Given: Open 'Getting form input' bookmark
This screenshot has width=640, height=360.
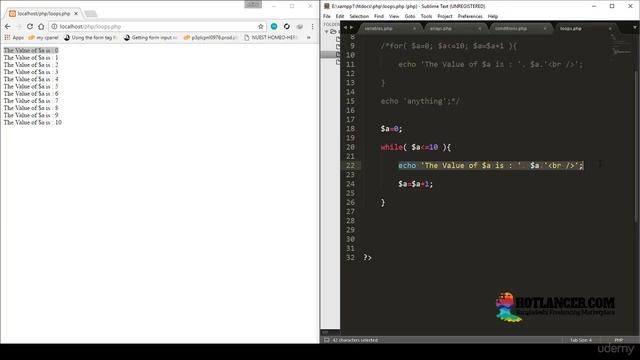Looking at the screenshot, I should (151, 38).
